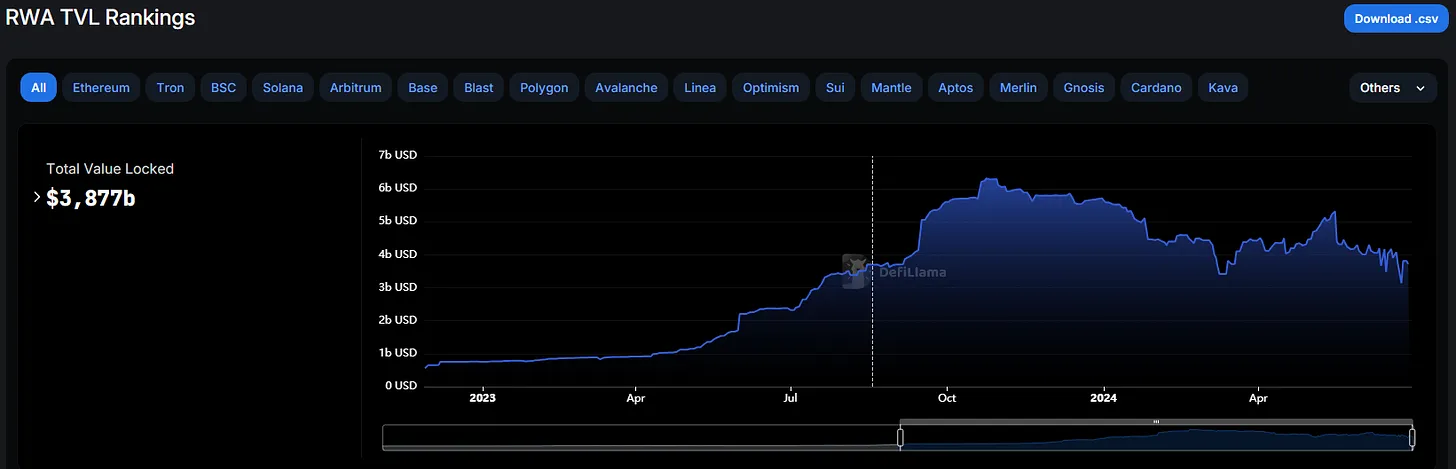Filter rankings by Sui
Screen dimensions: 1456x469
tap(835, 88)
